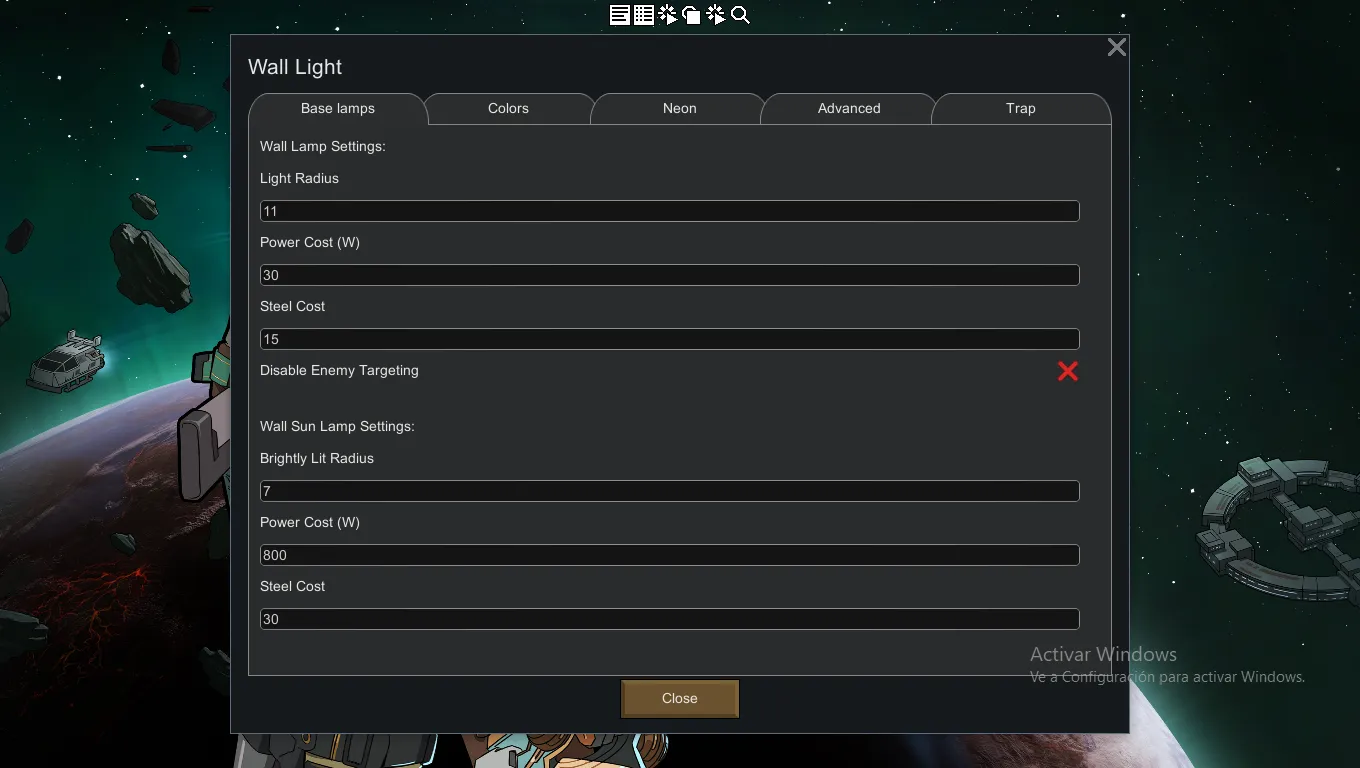This screenshot has height=768, width=1360.
Task: Select the Advanced tab
Action: 849,108
